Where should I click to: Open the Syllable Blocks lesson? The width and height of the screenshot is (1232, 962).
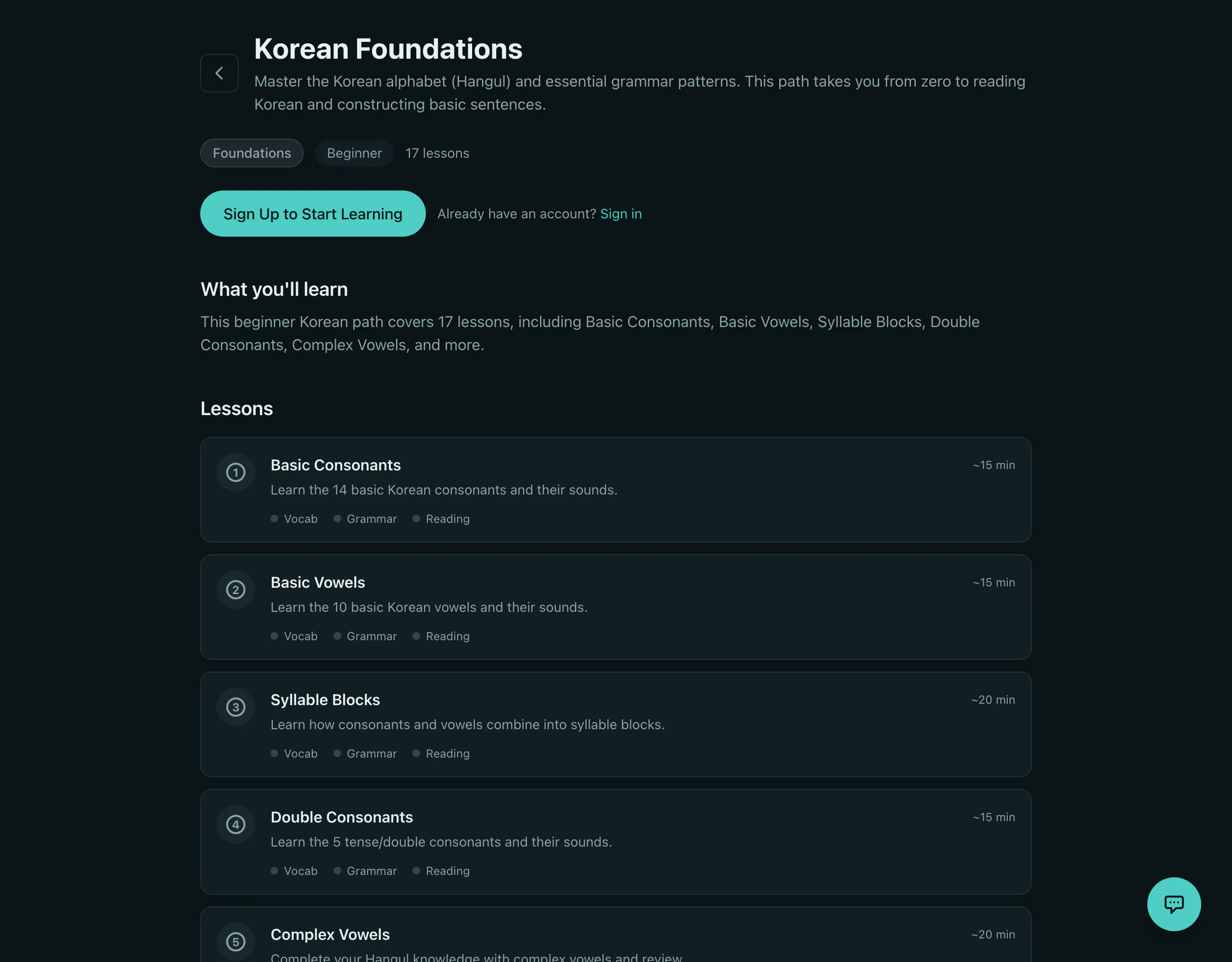pyautogui.click(x=616, y=724)
